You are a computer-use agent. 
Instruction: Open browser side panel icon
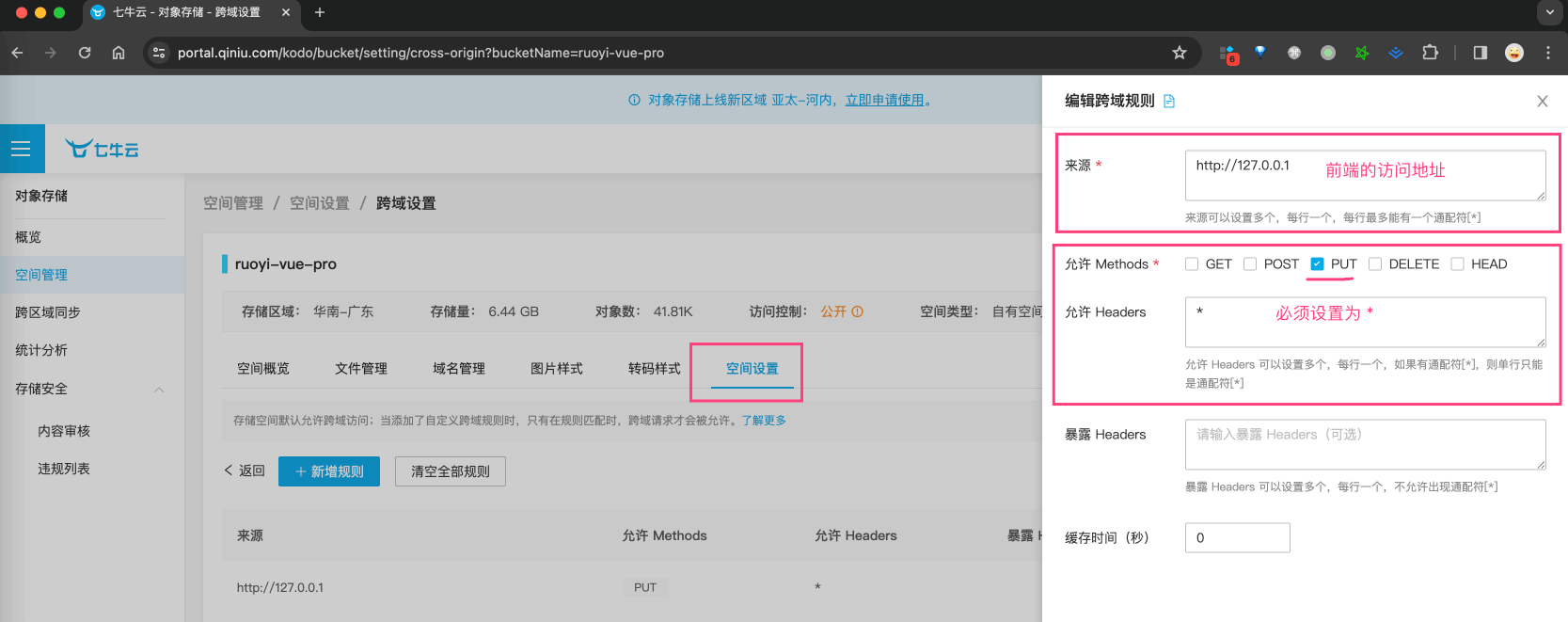[x=1480, y=53]
